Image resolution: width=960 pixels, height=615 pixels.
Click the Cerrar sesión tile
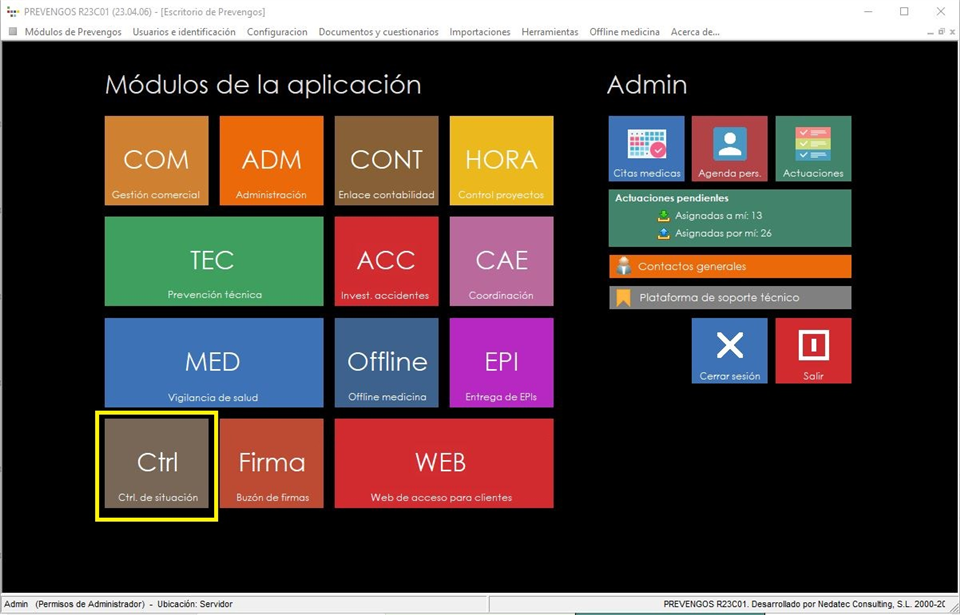tap(730, 350)
